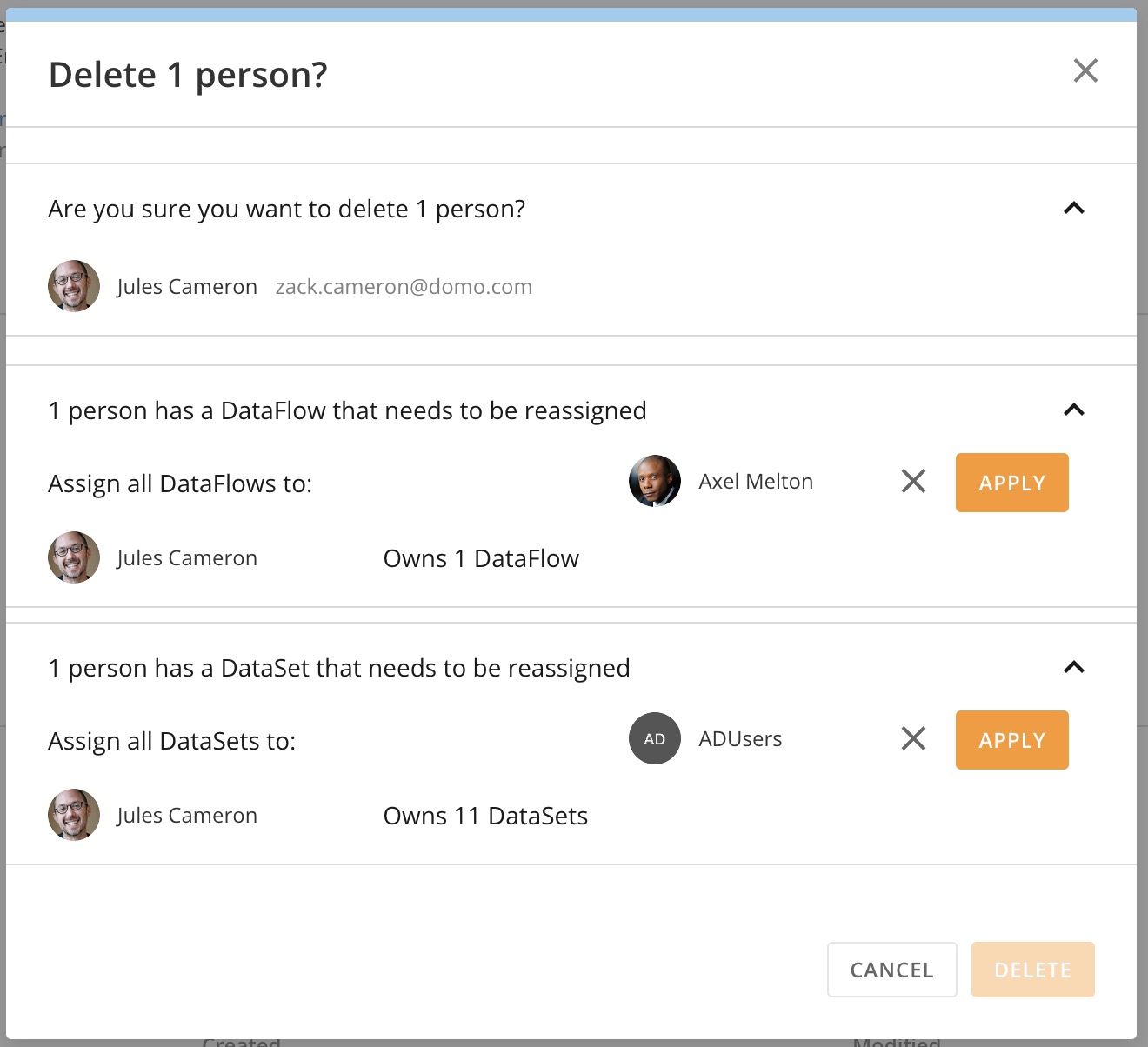Click '1 person has a DataFlow' heading
Image resolution: width=1148 pixels, height=1047 pixels.
tap(347, 410)
